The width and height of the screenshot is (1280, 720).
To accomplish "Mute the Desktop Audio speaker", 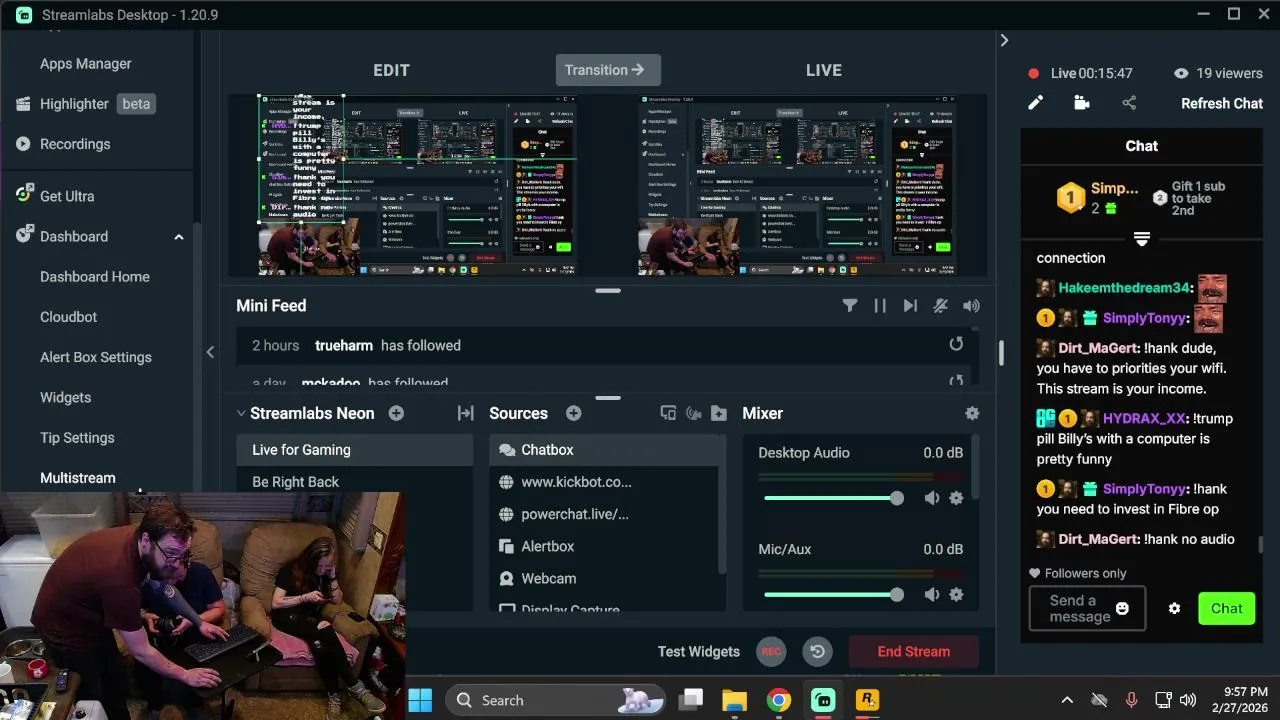I will pyautogui.click(x=932, y=498).
